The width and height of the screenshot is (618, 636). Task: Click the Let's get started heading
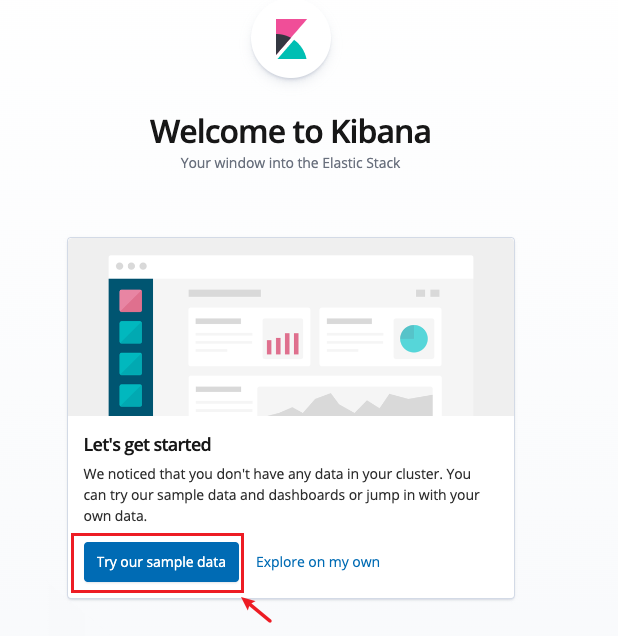pyautogui.click(x=147, y=445)
